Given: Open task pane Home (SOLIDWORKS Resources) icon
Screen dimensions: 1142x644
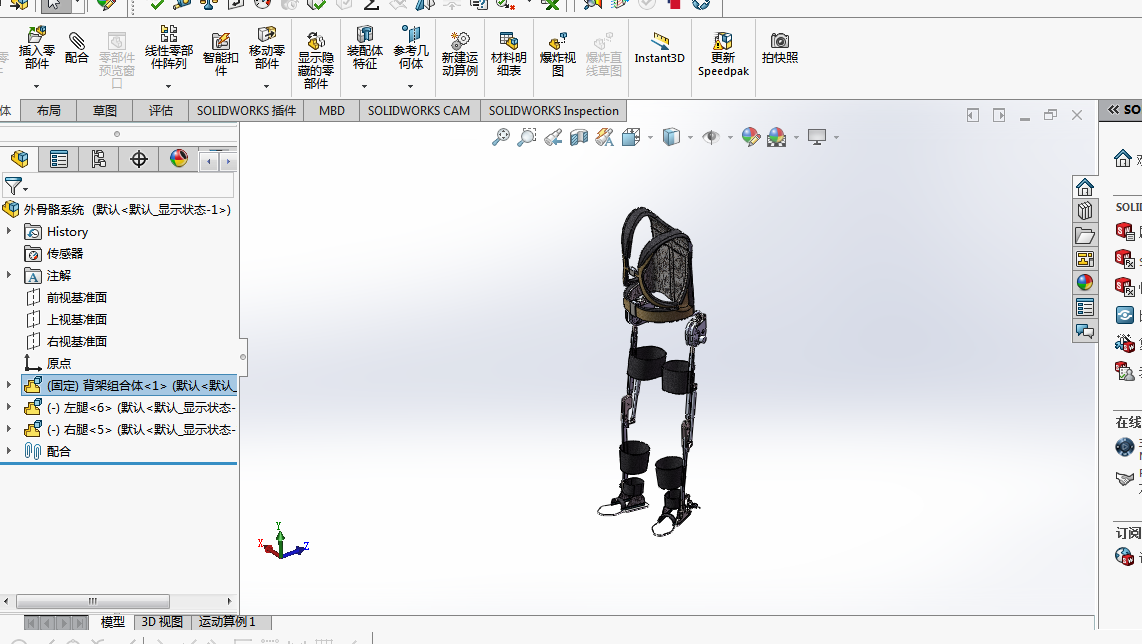Looking at the screenshot, I should [x=1084, y=187].
